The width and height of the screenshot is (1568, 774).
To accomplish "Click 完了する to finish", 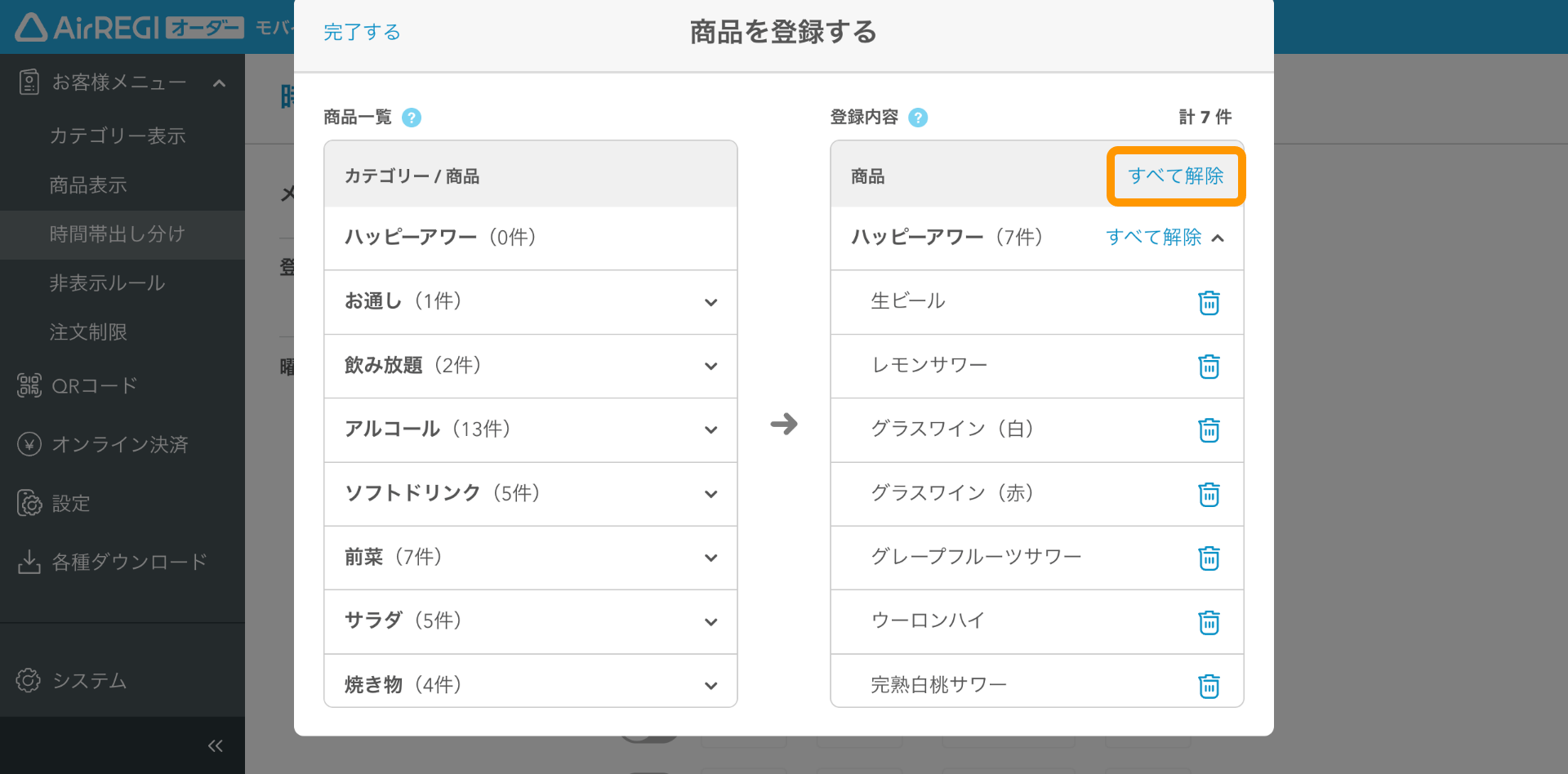I will click(x=362, y=32).
